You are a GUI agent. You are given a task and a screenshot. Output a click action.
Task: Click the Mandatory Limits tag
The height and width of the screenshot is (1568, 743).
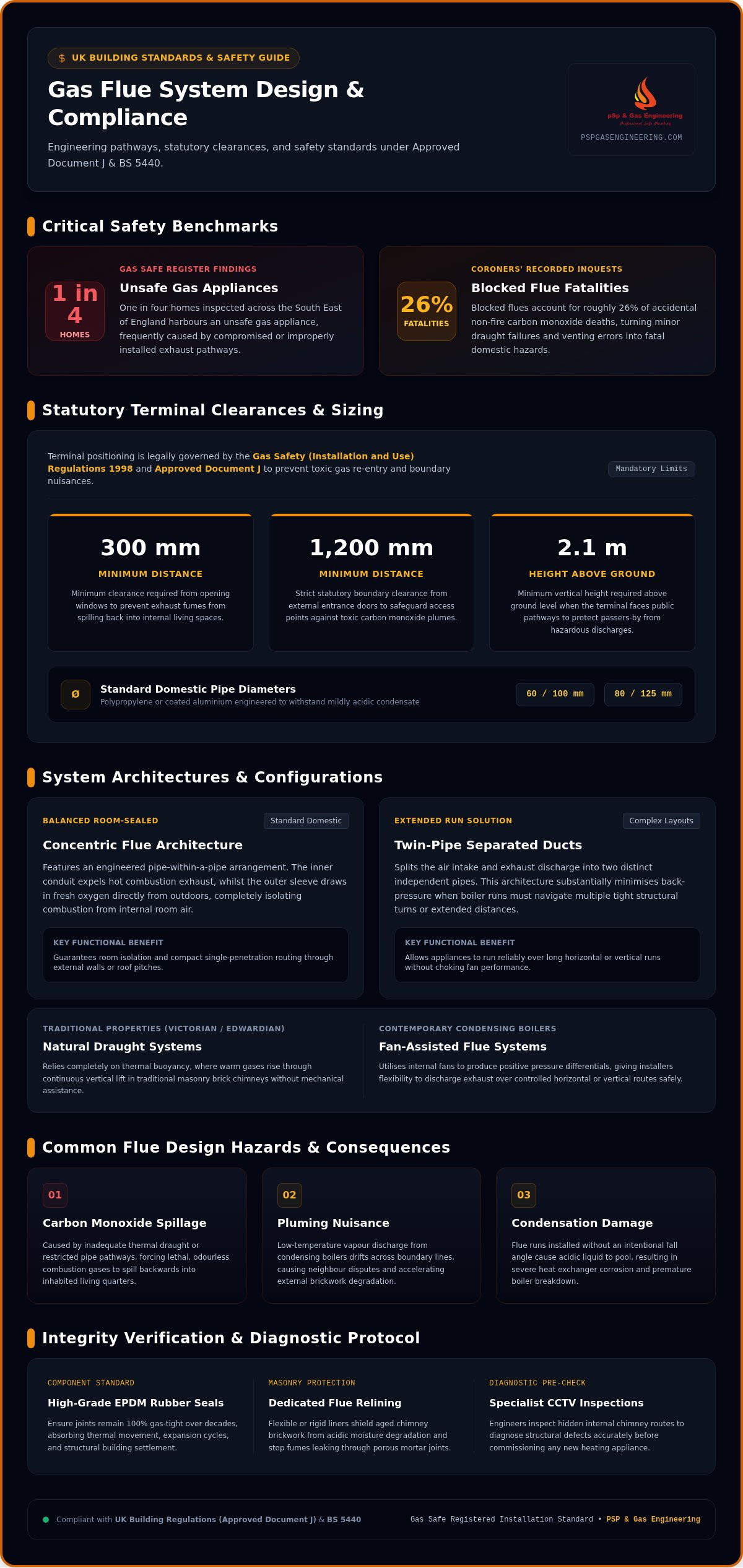point(651,469)
